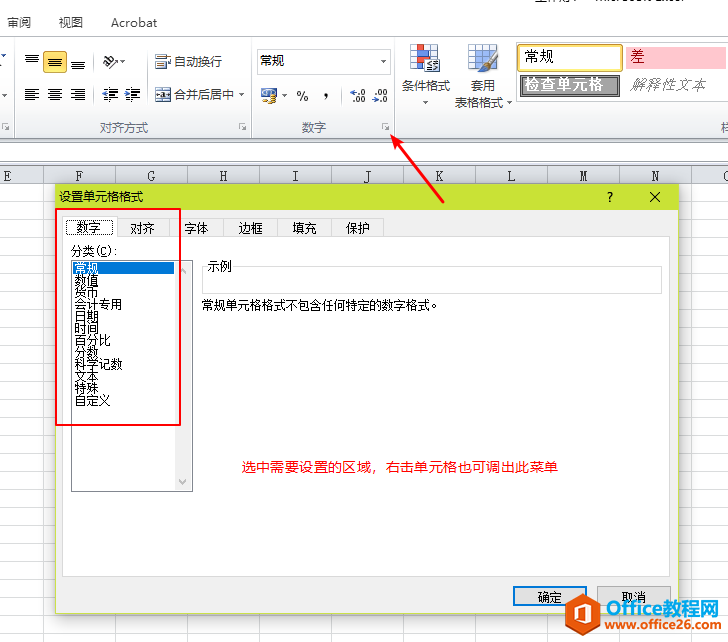Screen dimensions: 728x642
Task: Switch to the 对齐 dialog tab
Action: (x=143, y=228)
